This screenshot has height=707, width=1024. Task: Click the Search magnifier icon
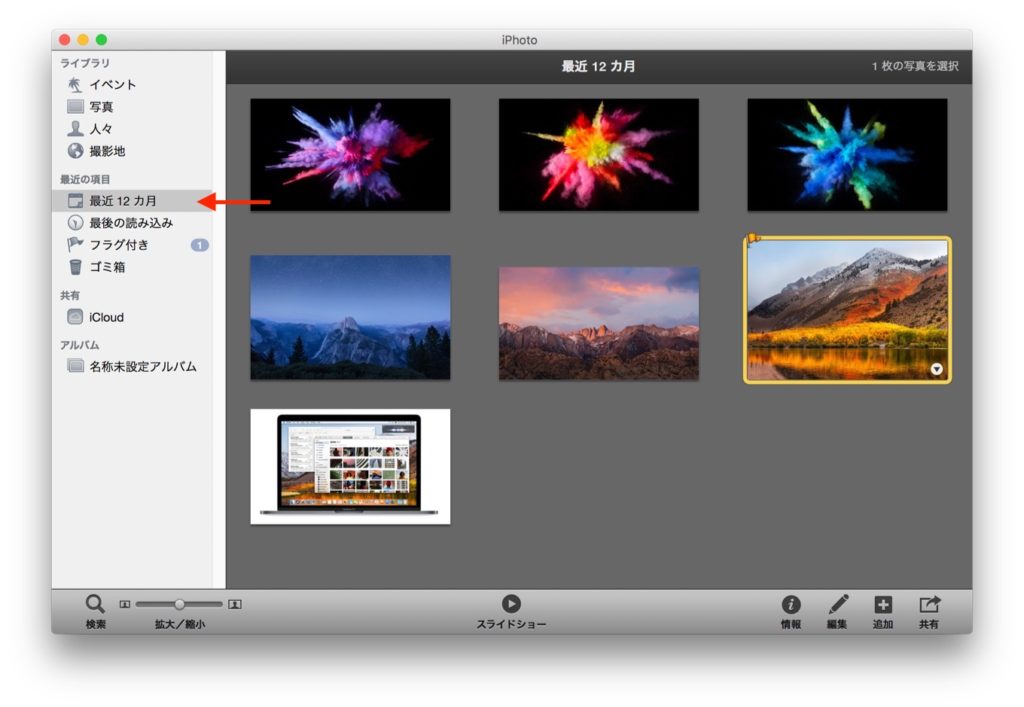pos(95,604)
